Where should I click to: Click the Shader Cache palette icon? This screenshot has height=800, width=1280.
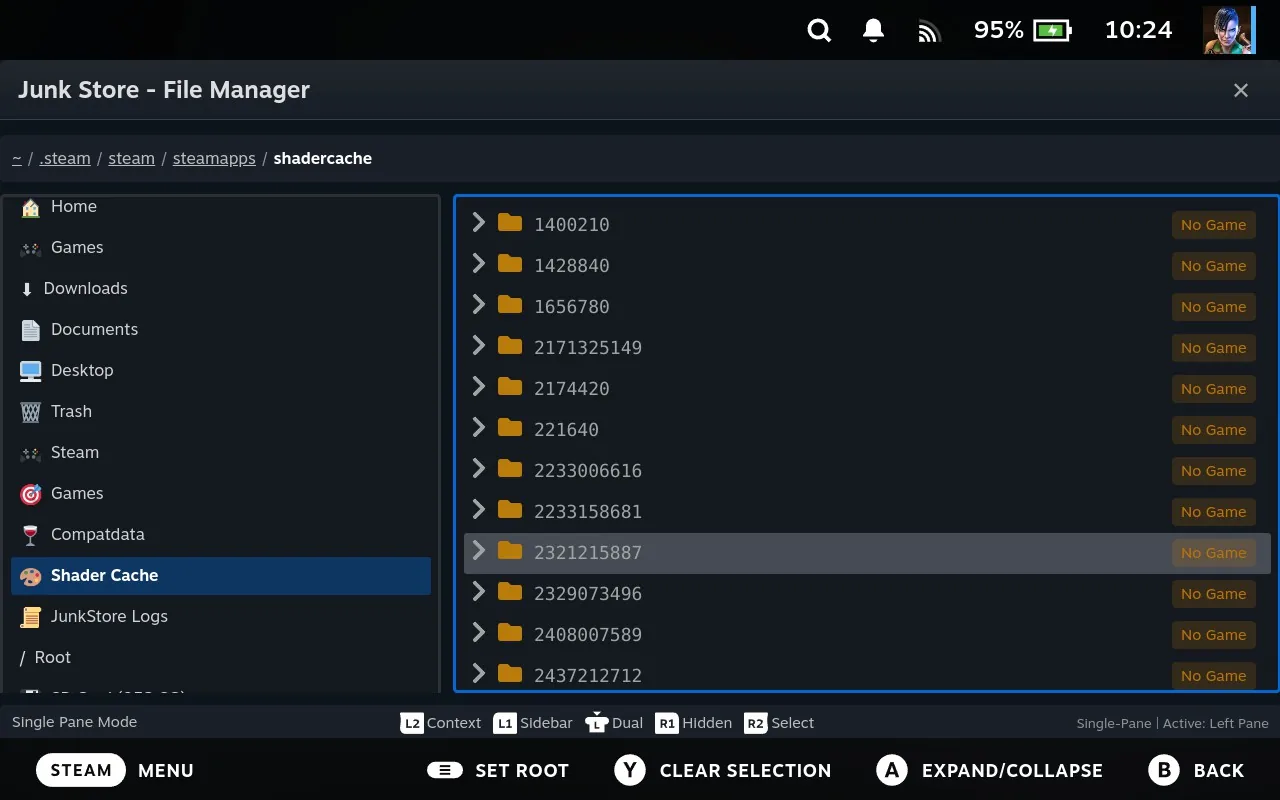[31, 576]
